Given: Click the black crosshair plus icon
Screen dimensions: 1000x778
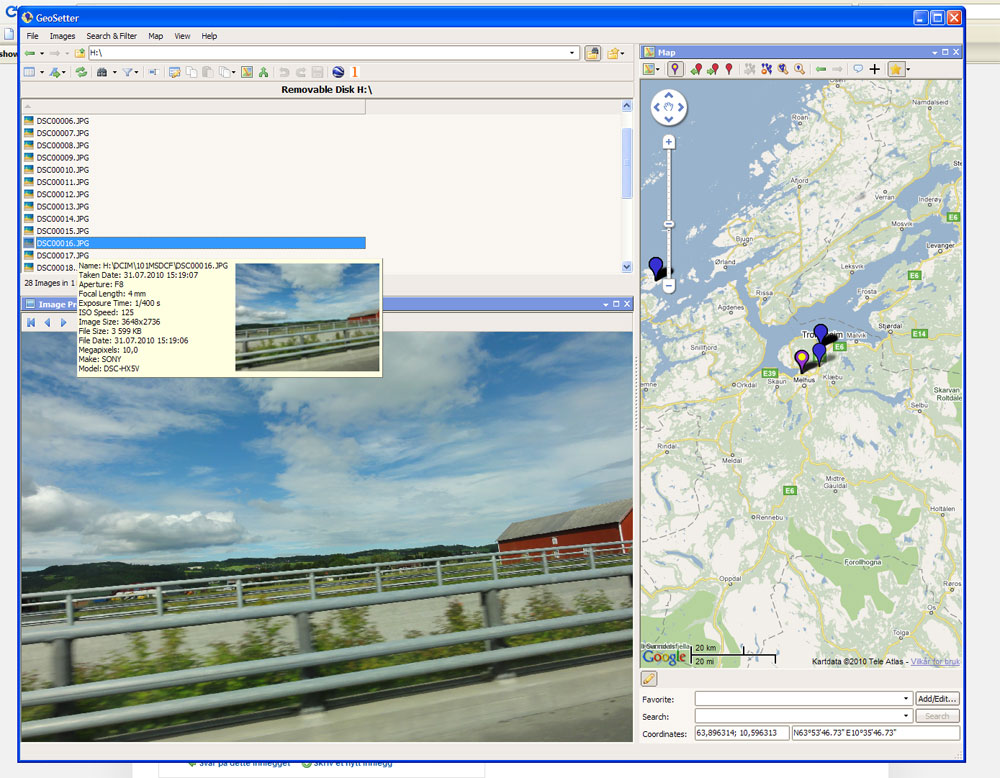Looking at the screenshot, I should pos(874,69).
